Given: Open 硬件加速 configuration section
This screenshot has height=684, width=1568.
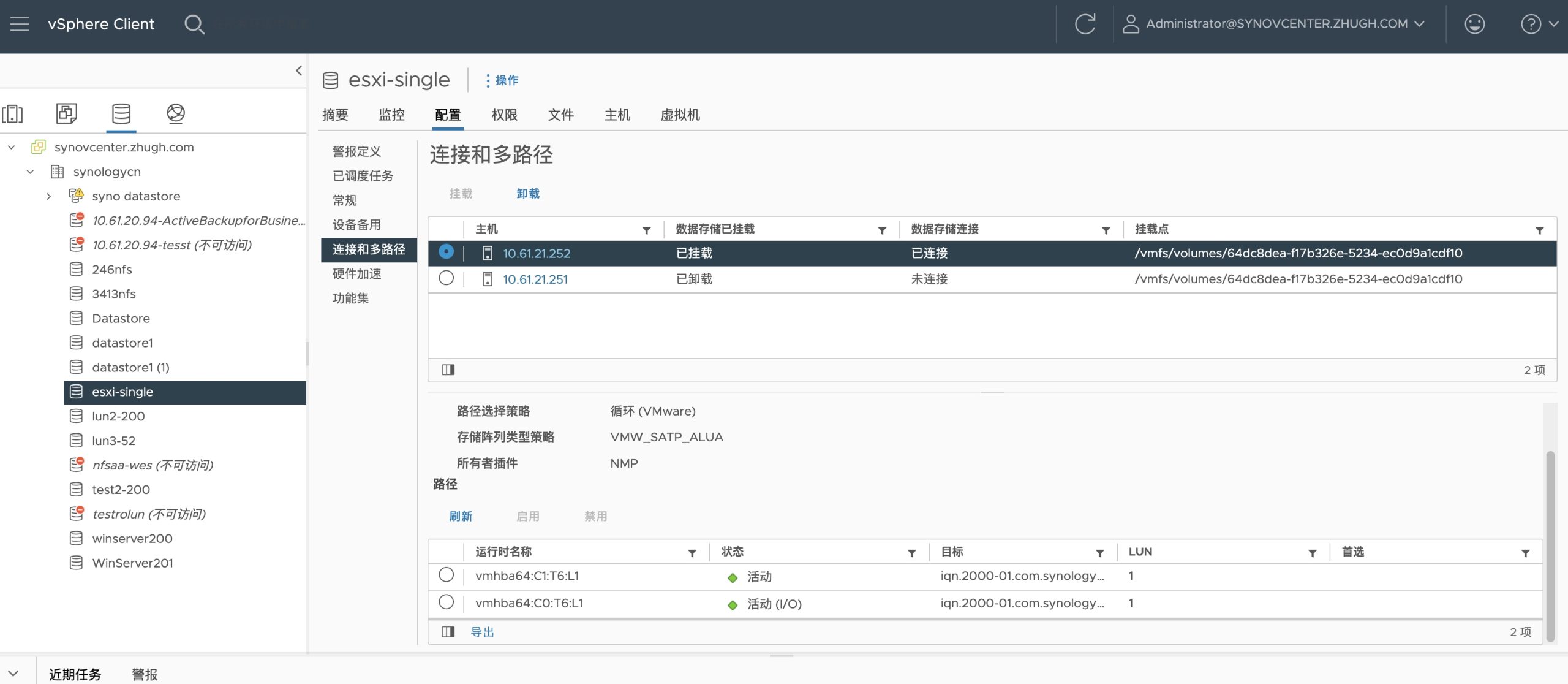Looking at the screenshot, I should point(356,274).
